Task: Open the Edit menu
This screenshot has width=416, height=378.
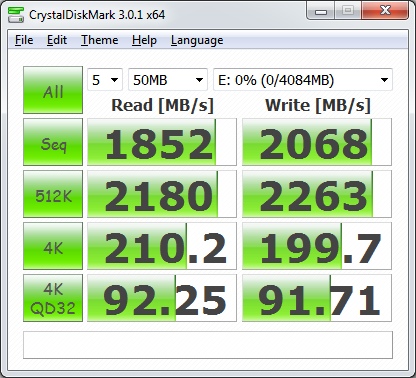Action: (x=57, y=40)
